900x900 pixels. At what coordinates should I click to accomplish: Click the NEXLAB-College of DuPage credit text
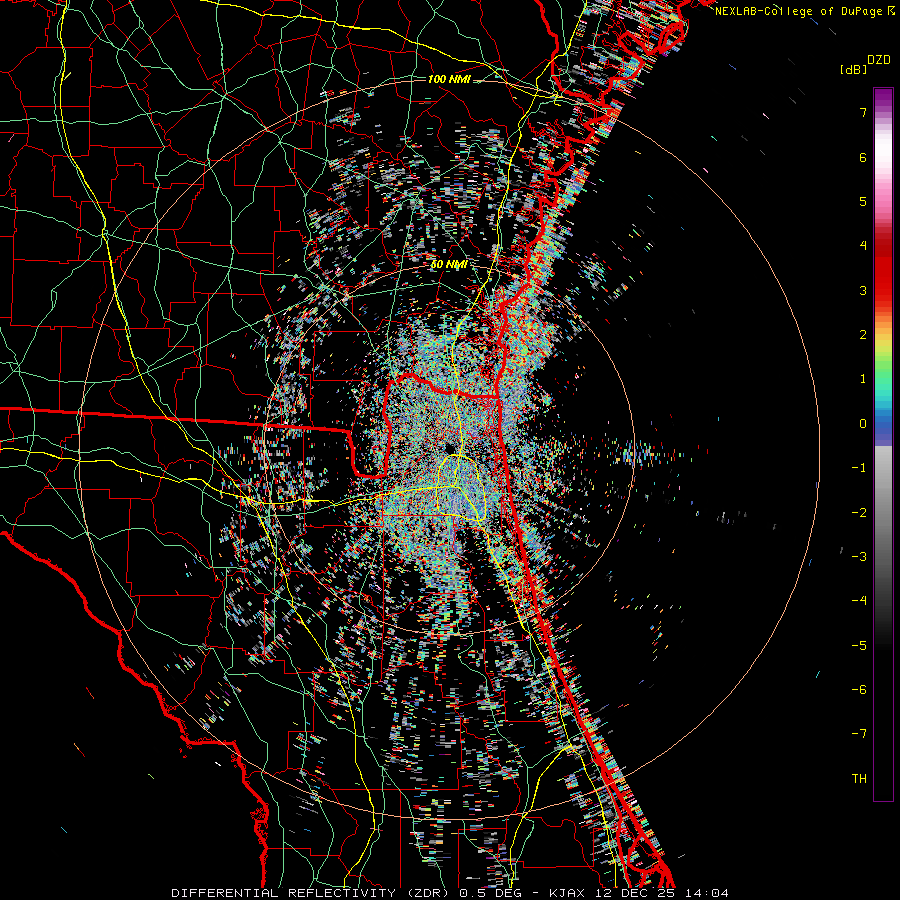click(798, 11)
